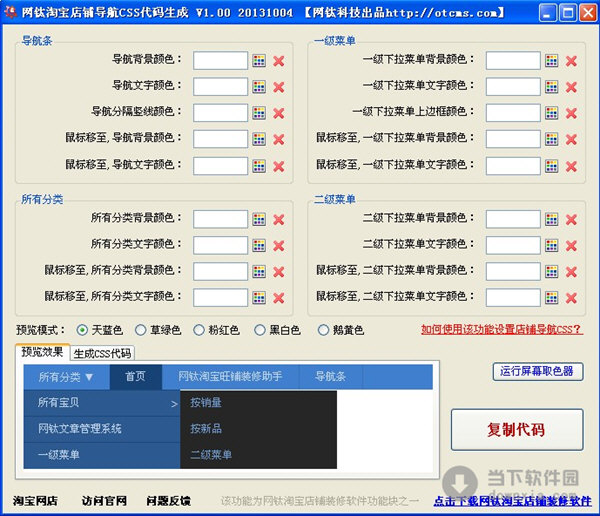
Task: Click the 复制代码 button
Action: coord(516,430)
